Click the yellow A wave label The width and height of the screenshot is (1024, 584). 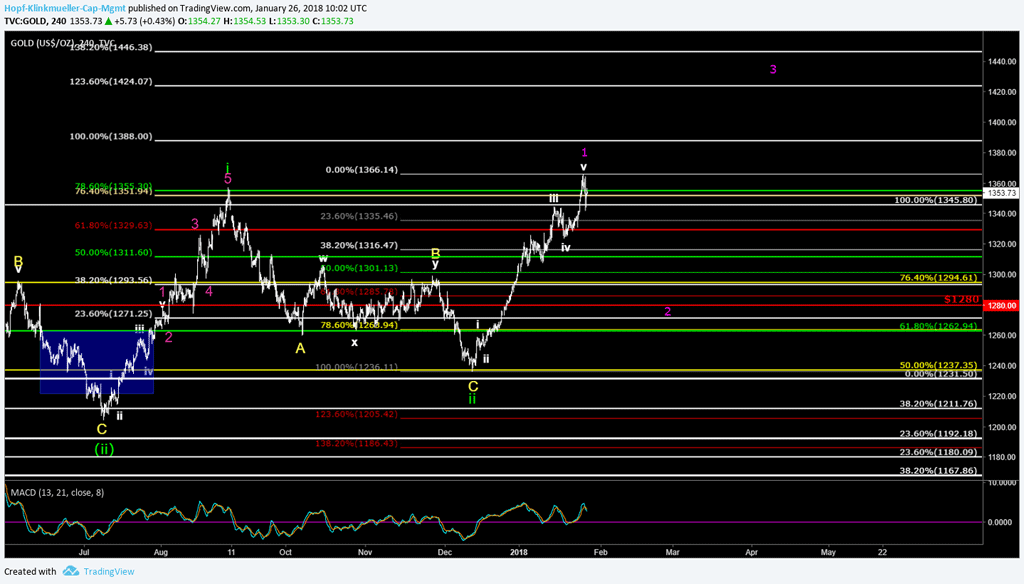click(x=299, y=348)
